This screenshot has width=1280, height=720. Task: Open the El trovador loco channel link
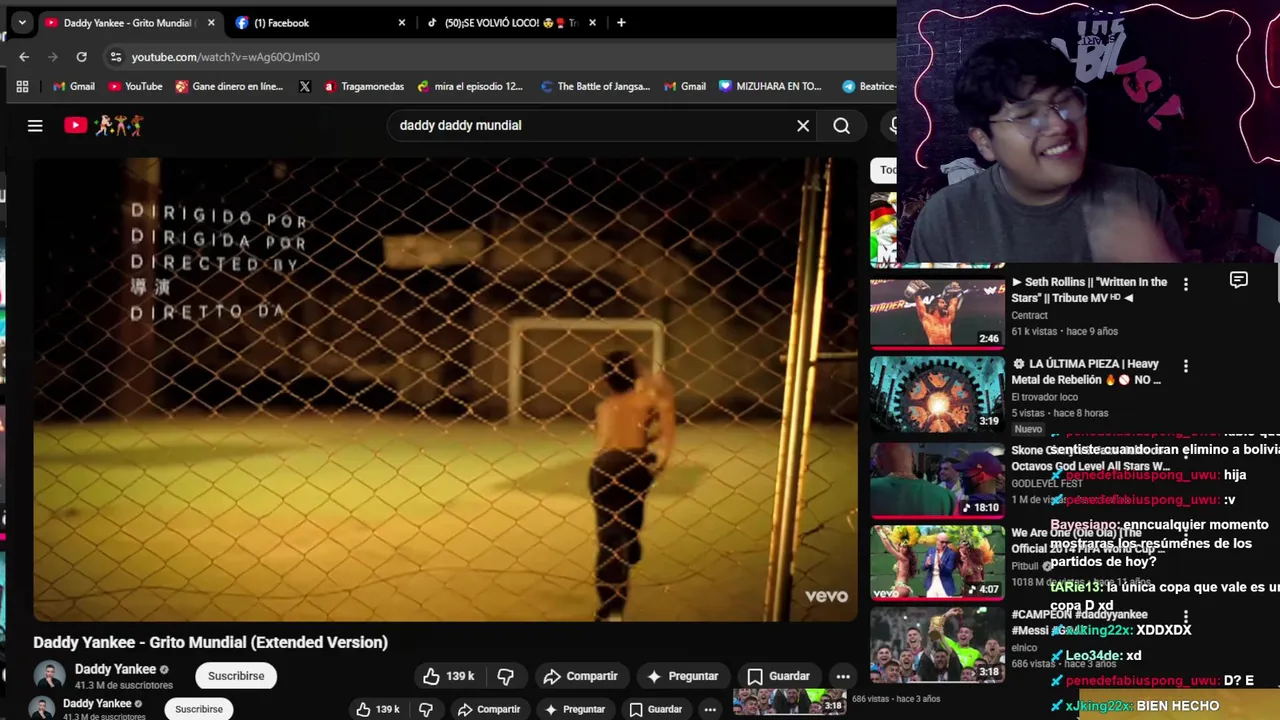pos(1046,397)
